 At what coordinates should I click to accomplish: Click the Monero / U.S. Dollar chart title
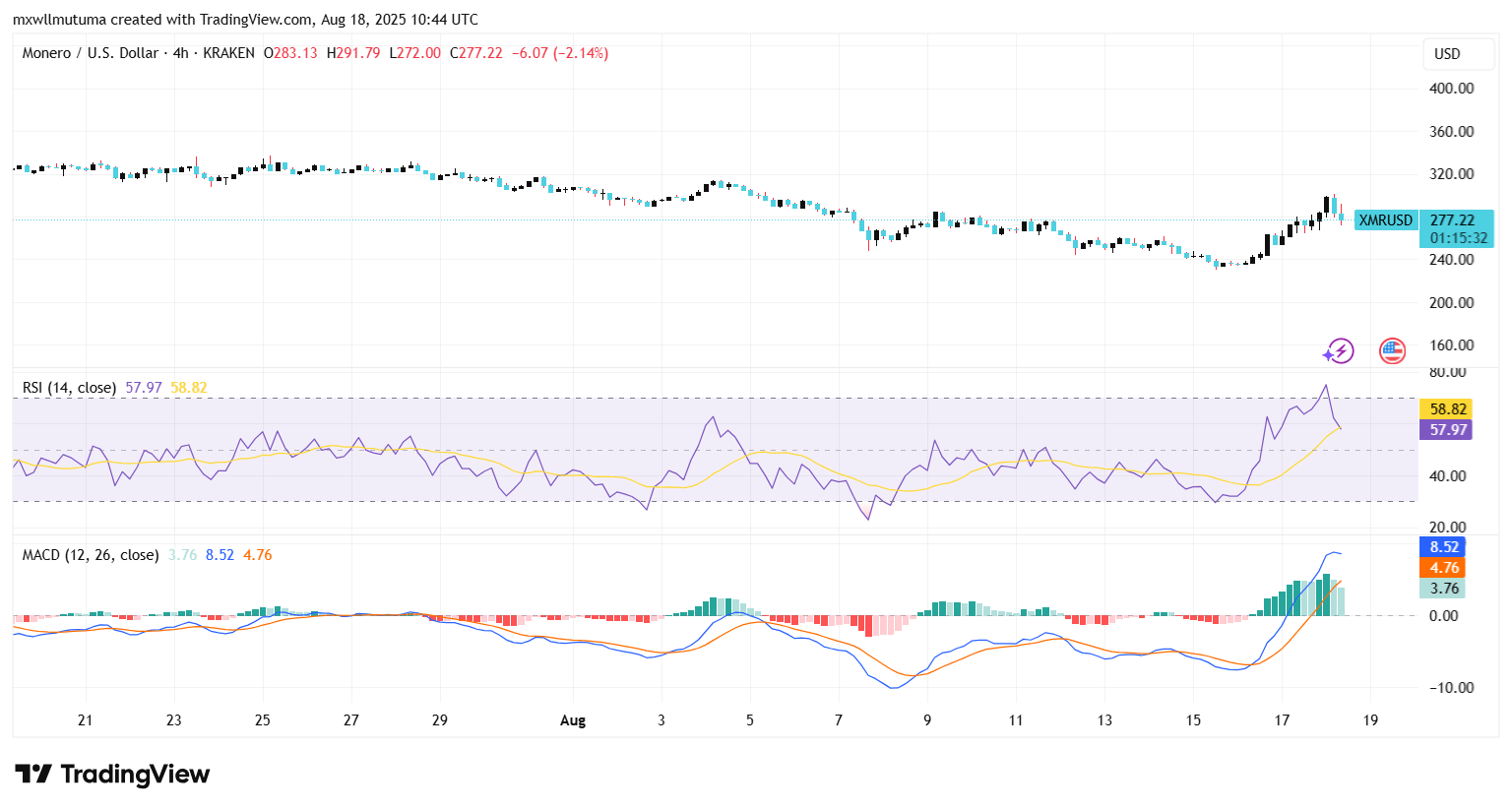[91, 53]
